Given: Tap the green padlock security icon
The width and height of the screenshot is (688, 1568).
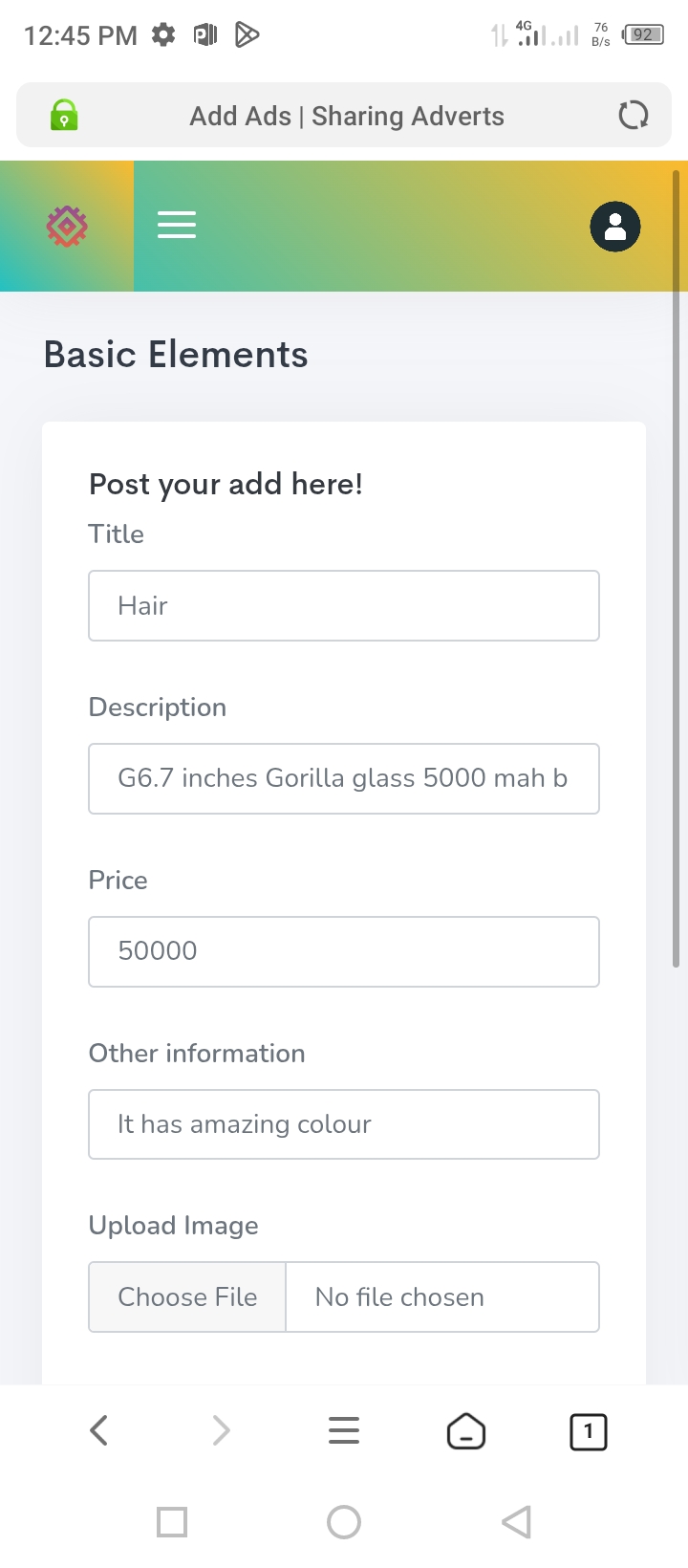Looking at the screenshot, I should tap(64, 116).
